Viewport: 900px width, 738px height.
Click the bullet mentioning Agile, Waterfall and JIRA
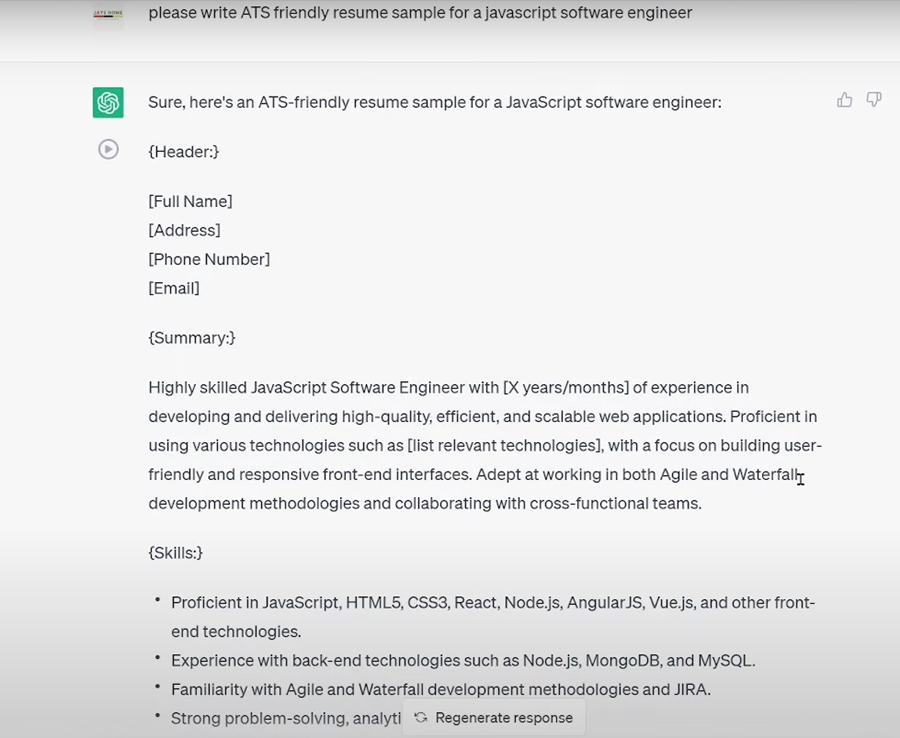coord(440,689)
